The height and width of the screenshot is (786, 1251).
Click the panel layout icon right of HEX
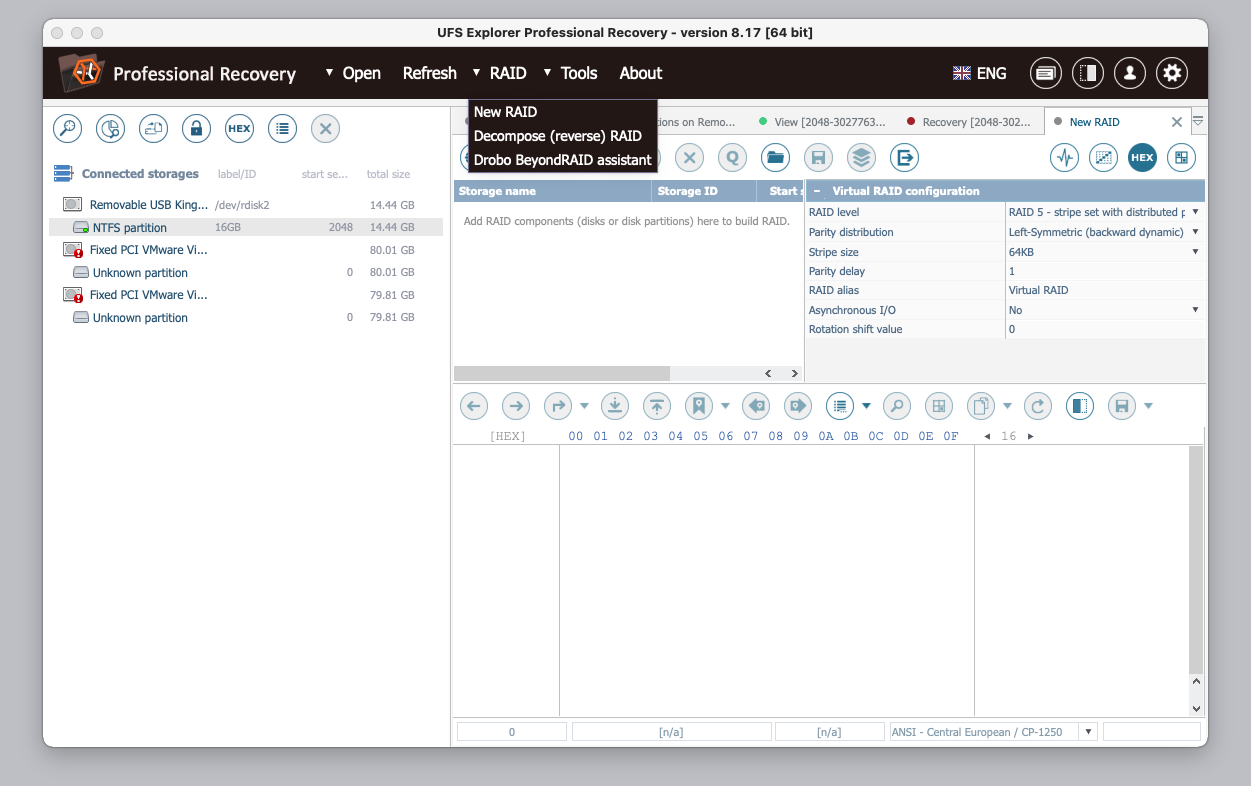[x=1181, y=157]
